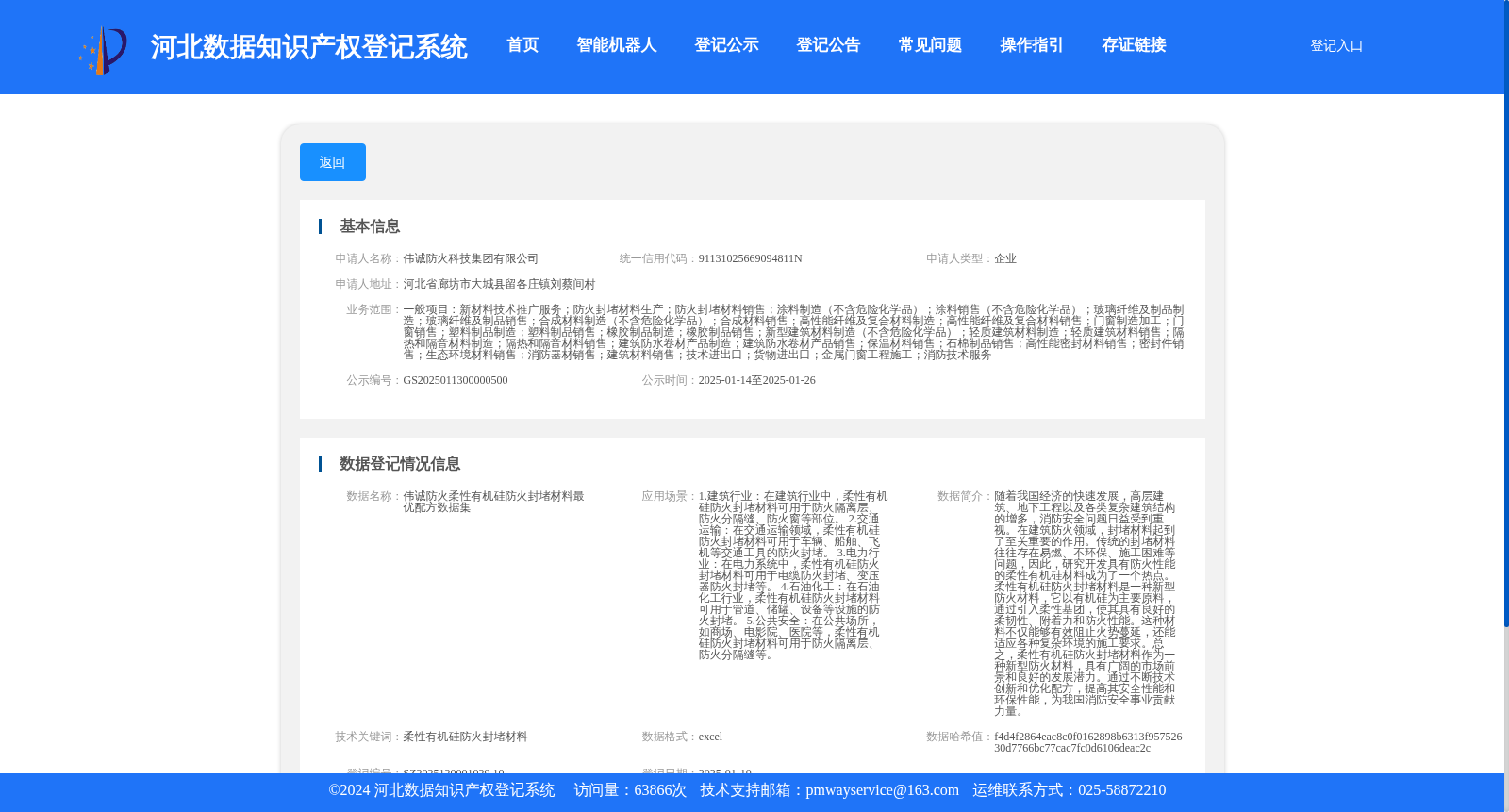This screenshot has width=1509, height=812.
Task: Open the 智能机器人 menu item
Action: (617, 45)
